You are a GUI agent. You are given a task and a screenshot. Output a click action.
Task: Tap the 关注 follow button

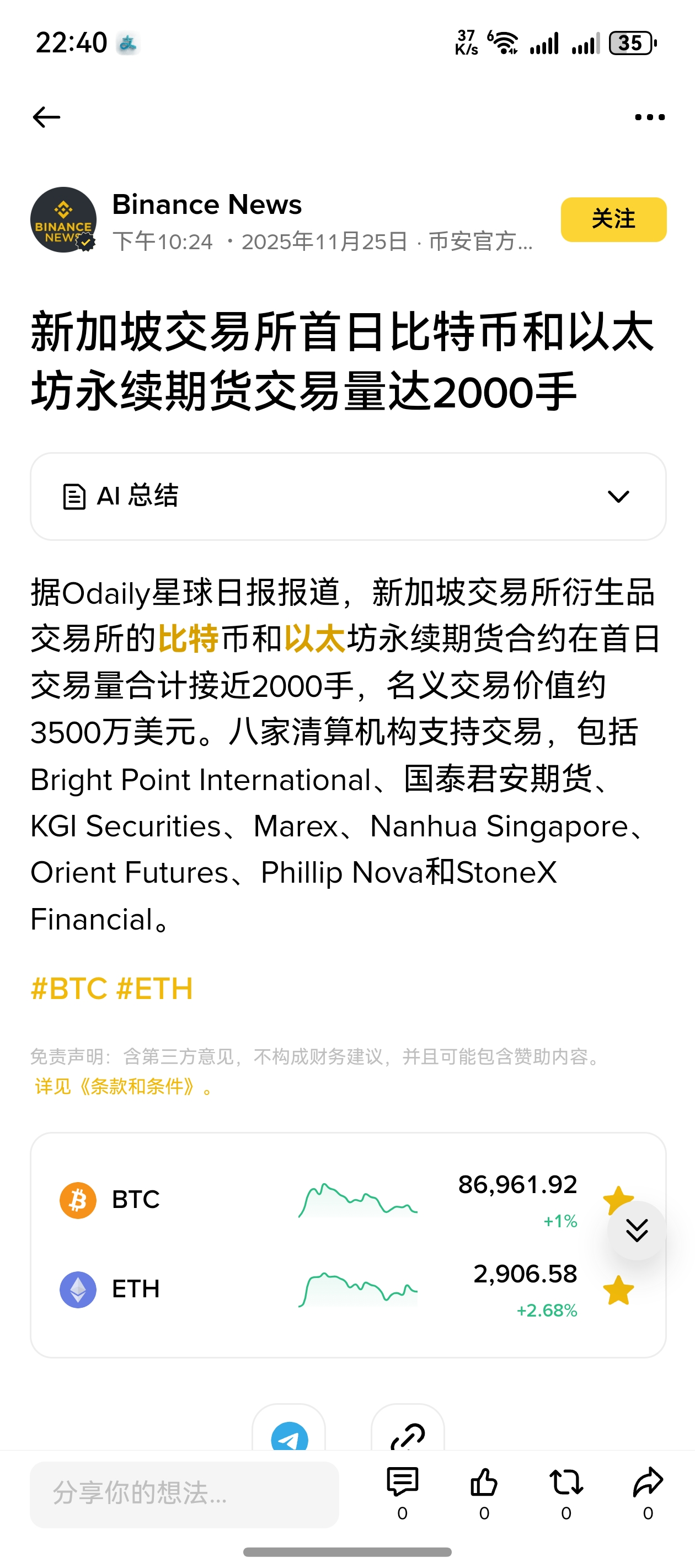coord(613,220)
